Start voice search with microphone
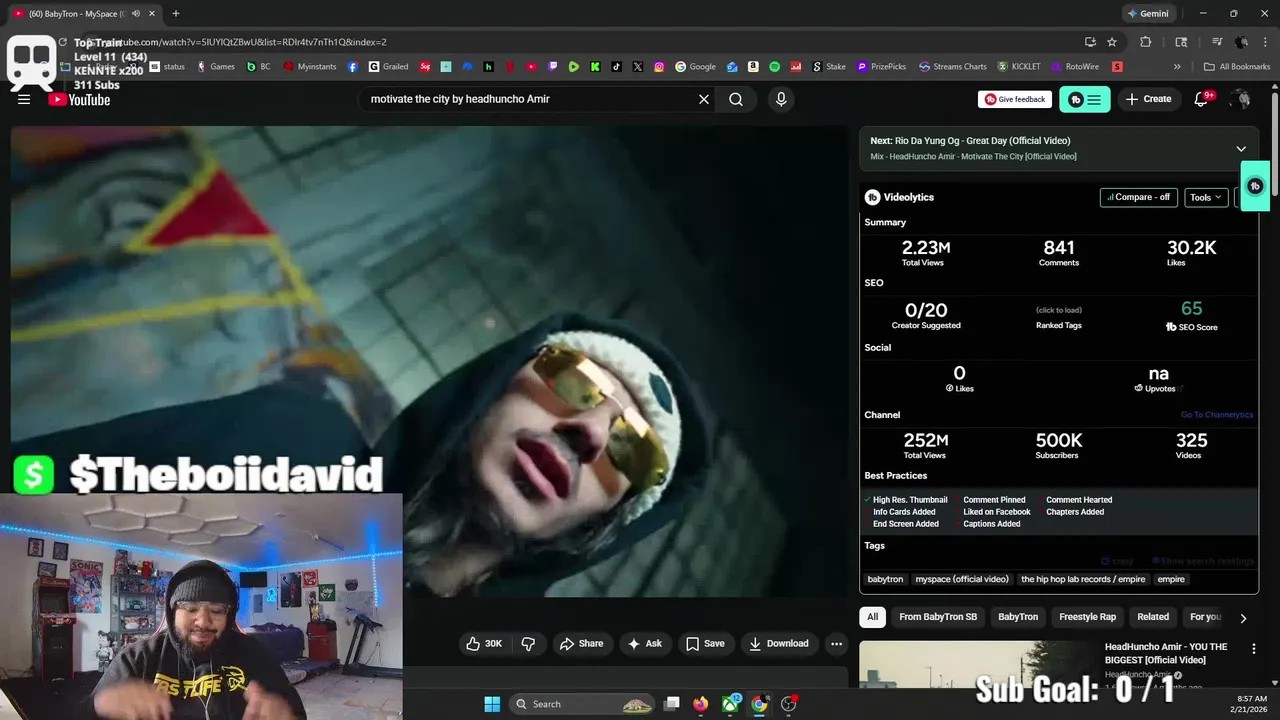 click(x=781, y=99)
